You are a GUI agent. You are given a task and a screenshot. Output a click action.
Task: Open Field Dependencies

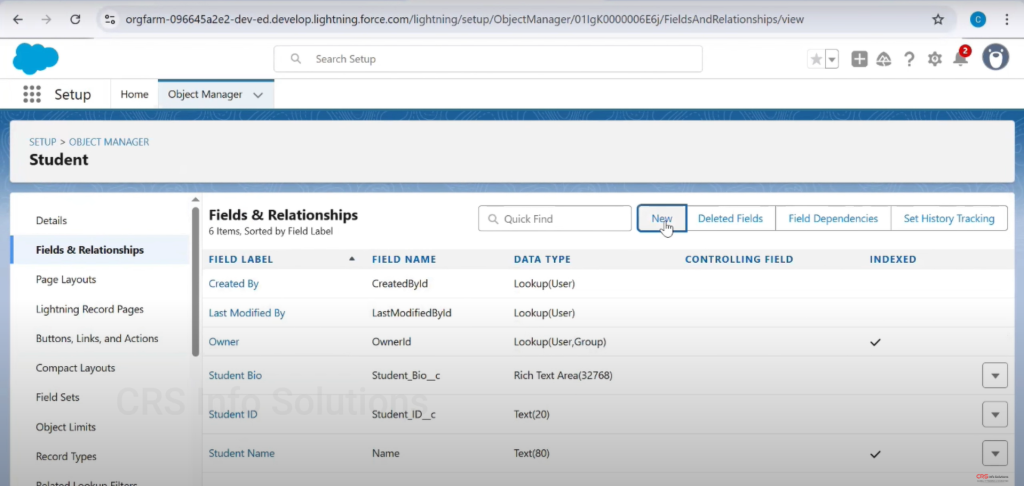pyautogui.click(x=833, y=219)
